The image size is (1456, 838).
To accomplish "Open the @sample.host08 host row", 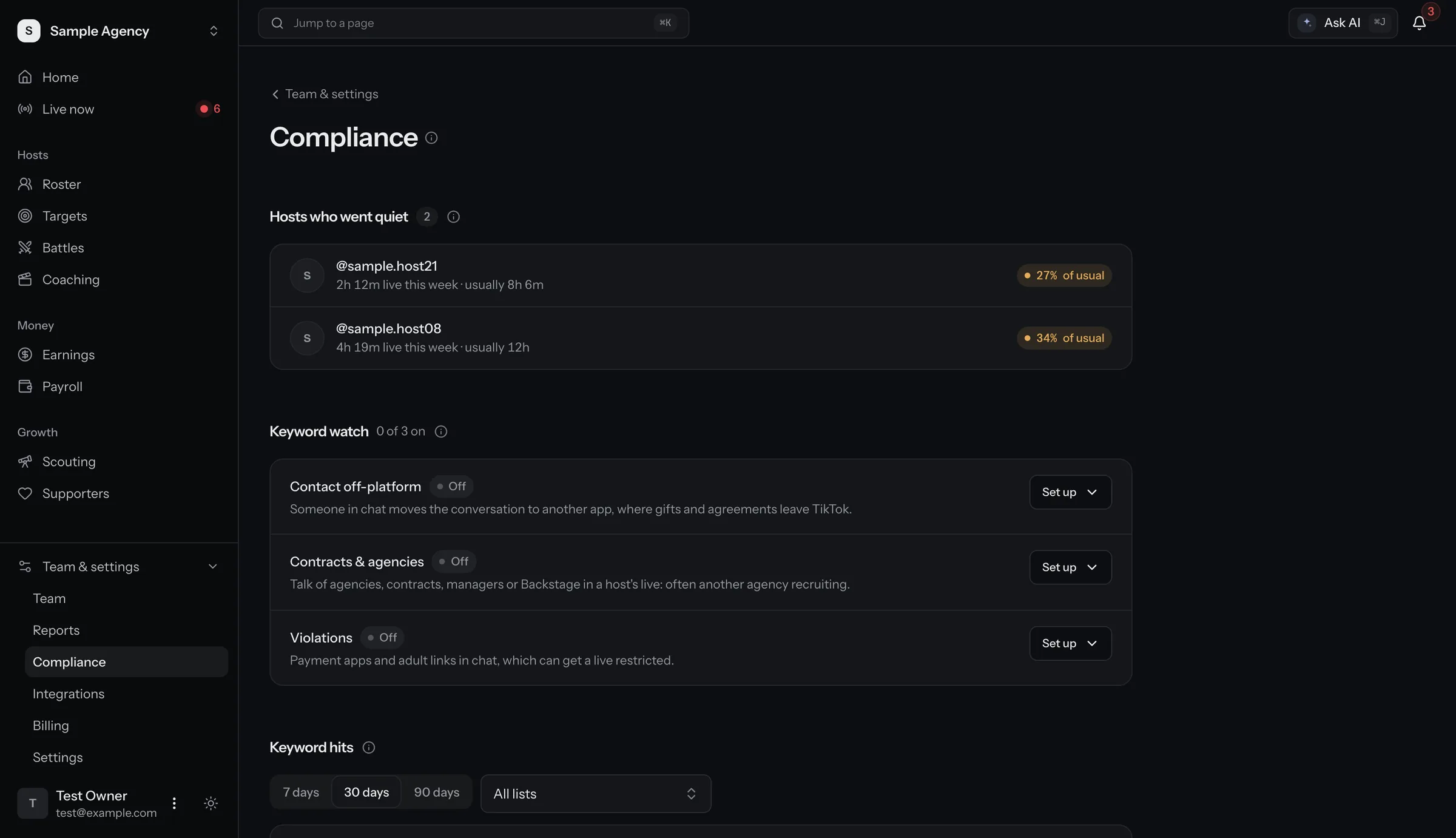I will point(701,338).
